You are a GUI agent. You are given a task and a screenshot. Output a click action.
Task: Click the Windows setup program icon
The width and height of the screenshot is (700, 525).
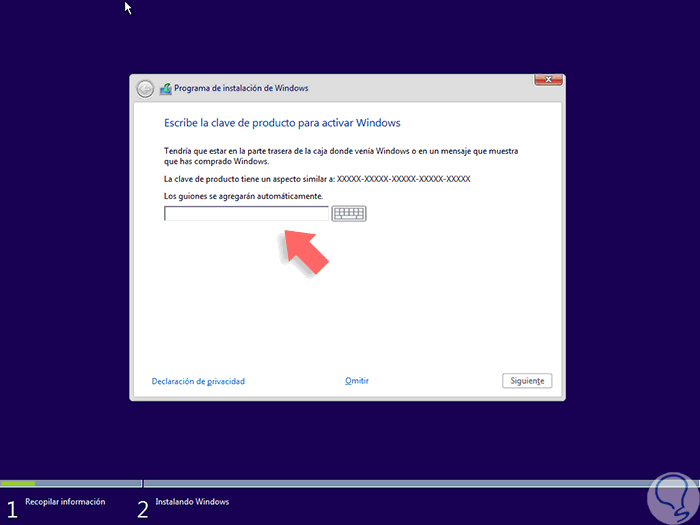click(166, 88)
